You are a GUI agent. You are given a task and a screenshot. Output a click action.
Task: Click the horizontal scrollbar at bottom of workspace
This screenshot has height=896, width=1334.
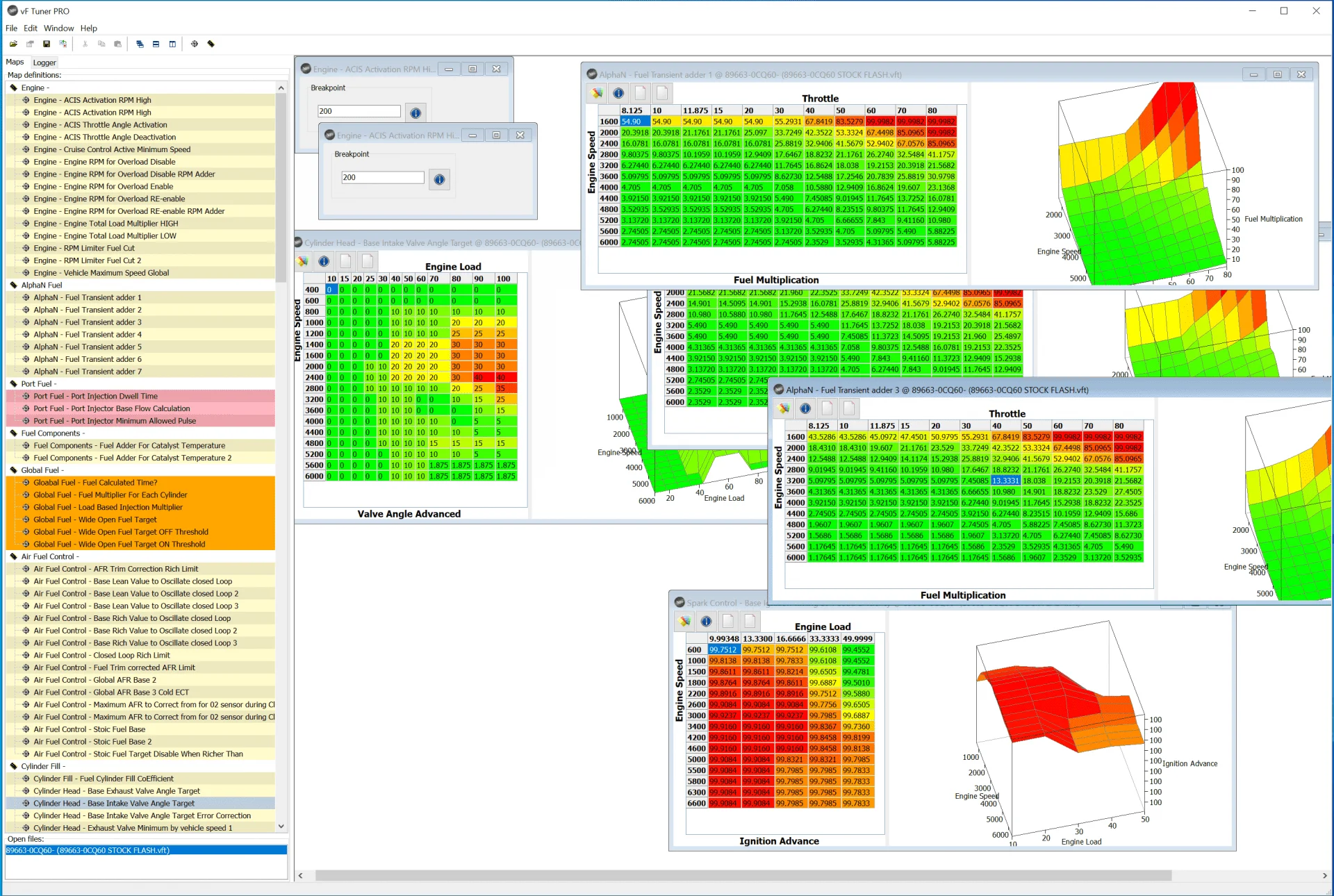tap(743, 876)
